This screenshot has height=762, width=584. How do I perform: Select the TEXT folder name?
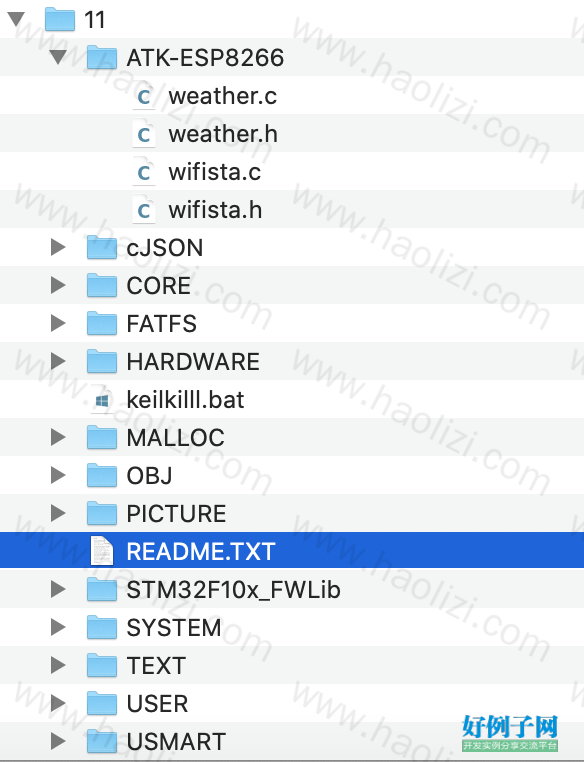tap(156, 666)
